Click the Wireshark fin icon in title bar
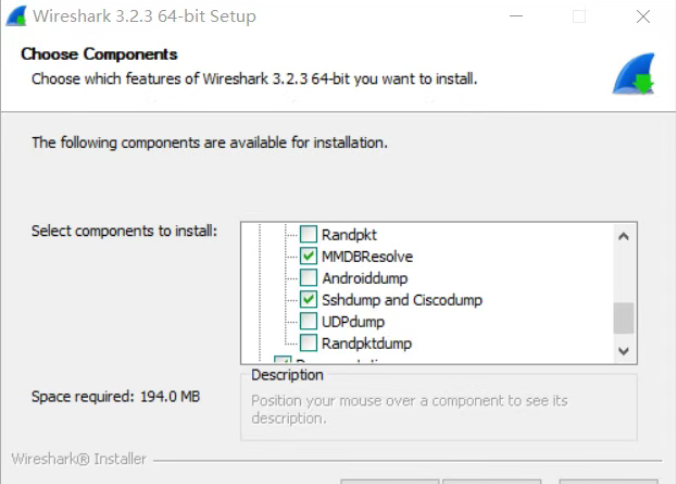Viewport: 676px width, 484px height. tap(16, 16)
